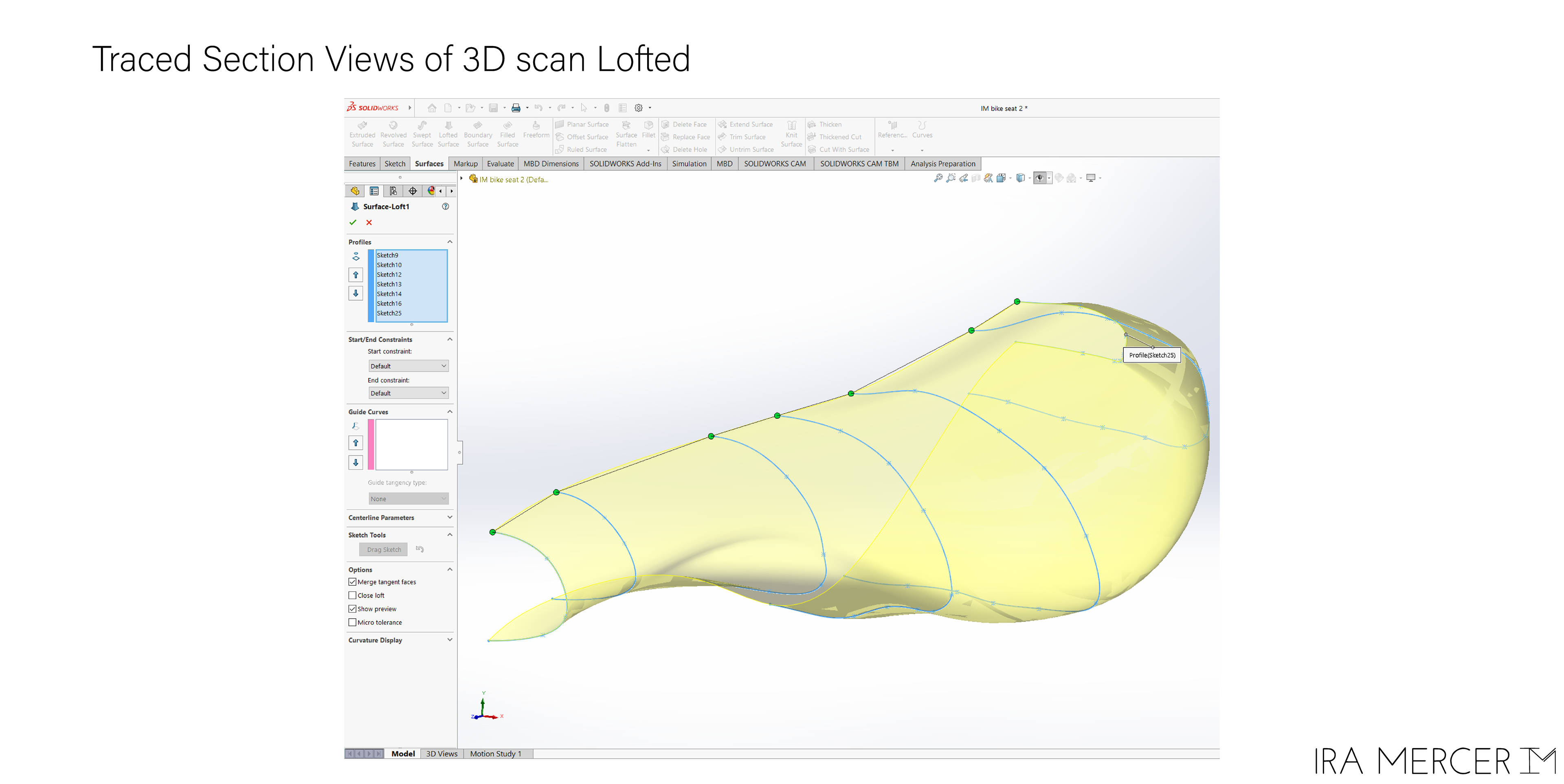
Task: Click the Lofted Surface tool icon
Action: (x=448, y=126)
